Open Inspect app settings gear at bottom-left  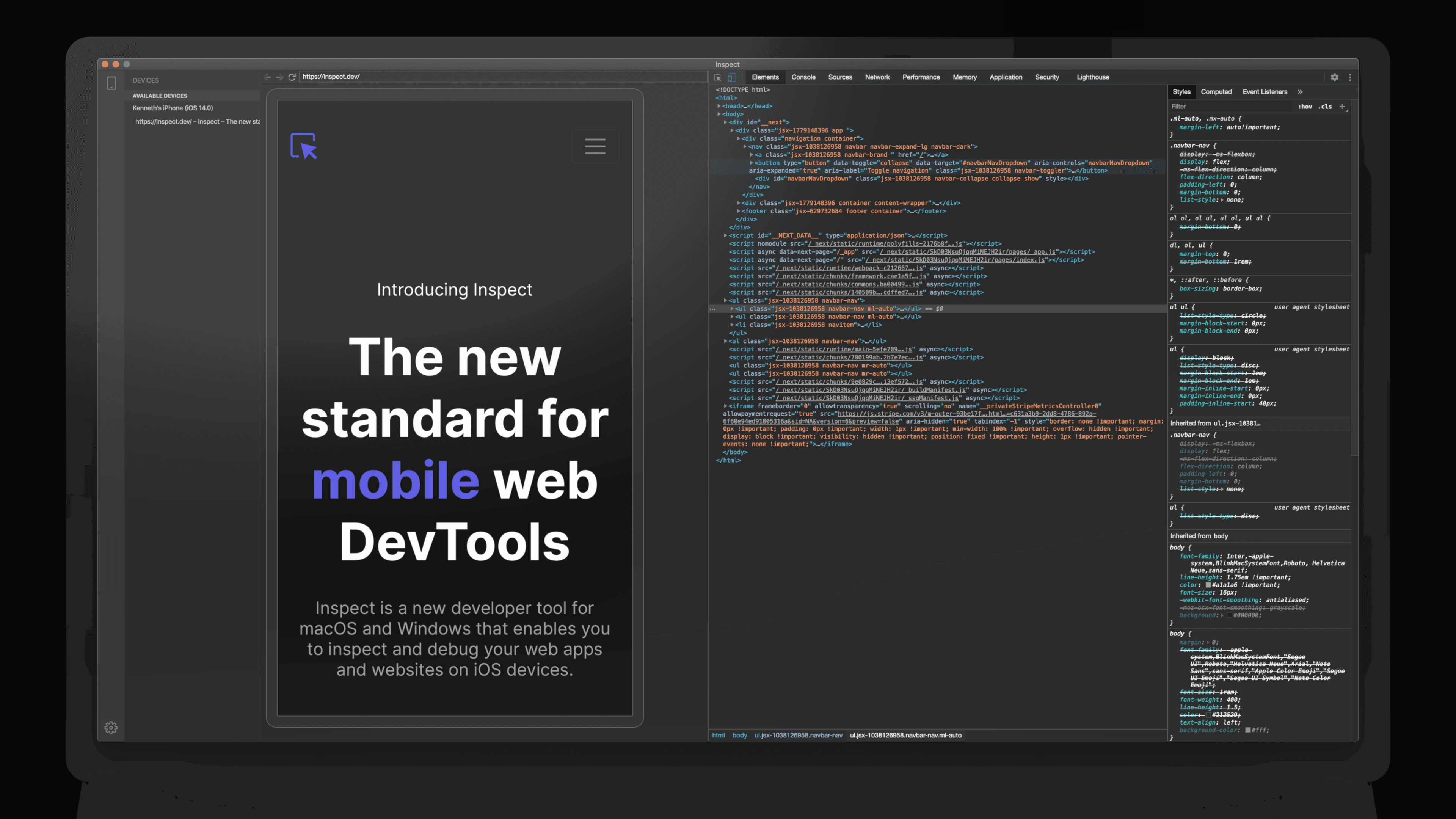click(111, 728)
